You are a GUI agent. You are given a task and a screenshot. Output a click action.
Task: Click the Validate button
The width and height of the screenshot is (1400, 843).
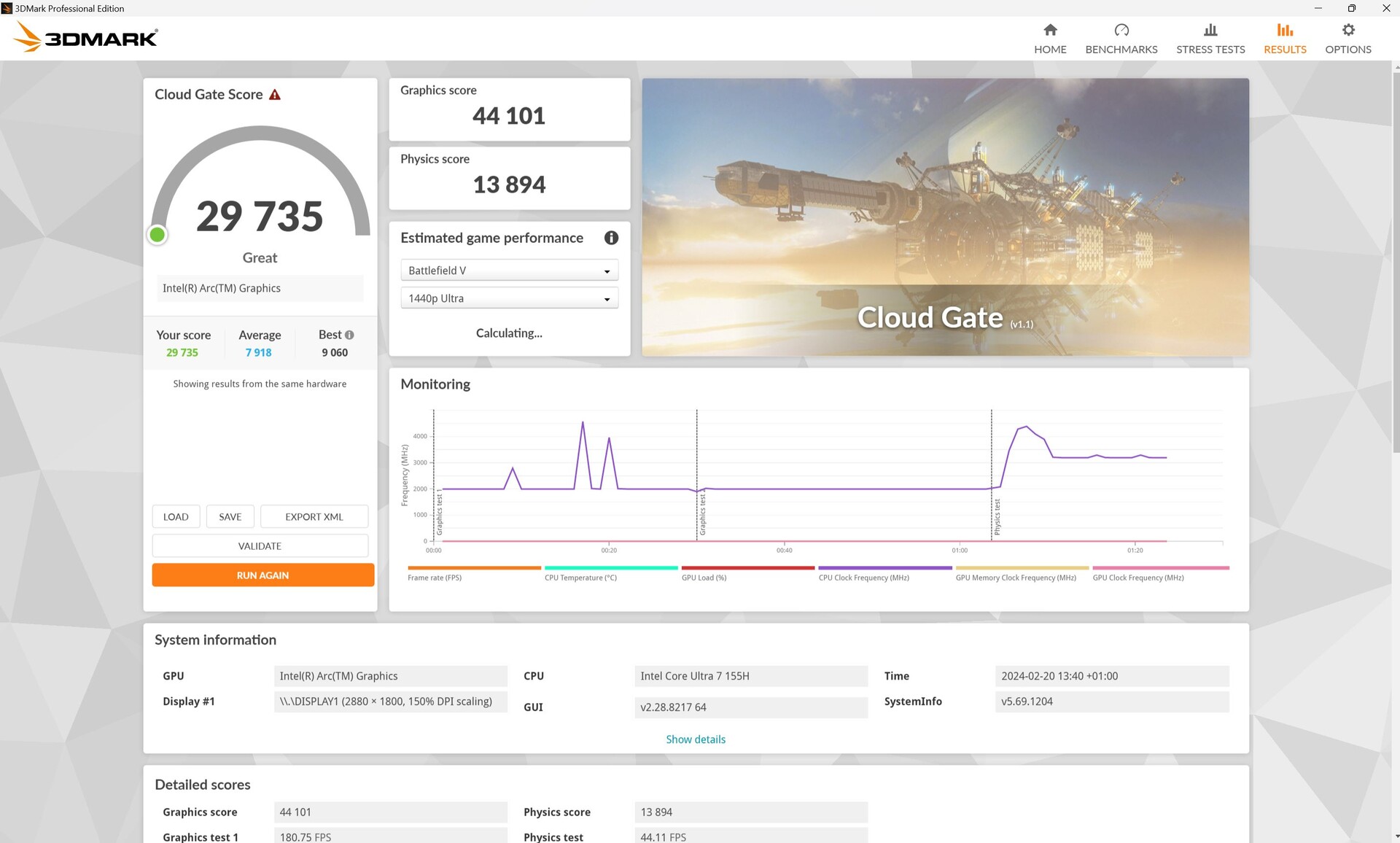coord(260,546)
